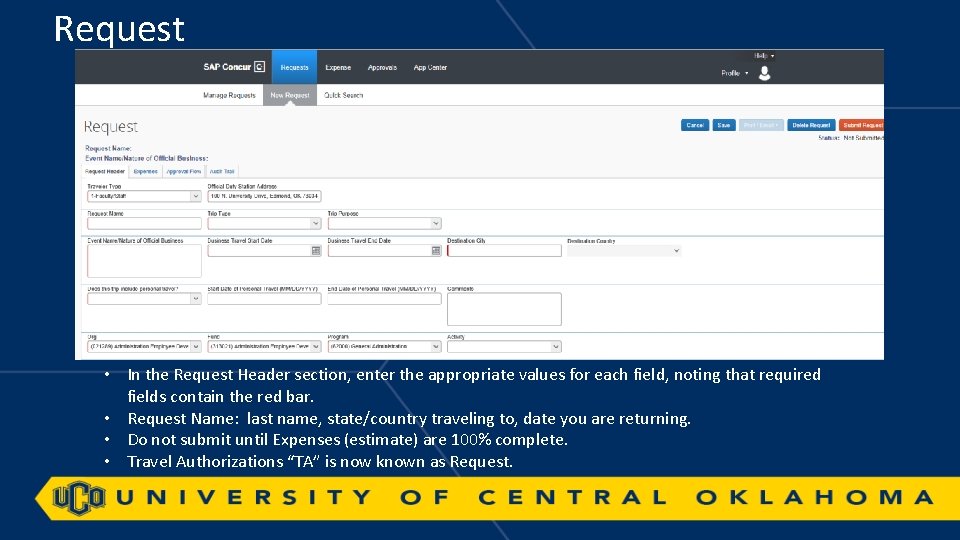The image size is (960, 540).
Task: Open Quick Search
Action: (x=343, y=96)
